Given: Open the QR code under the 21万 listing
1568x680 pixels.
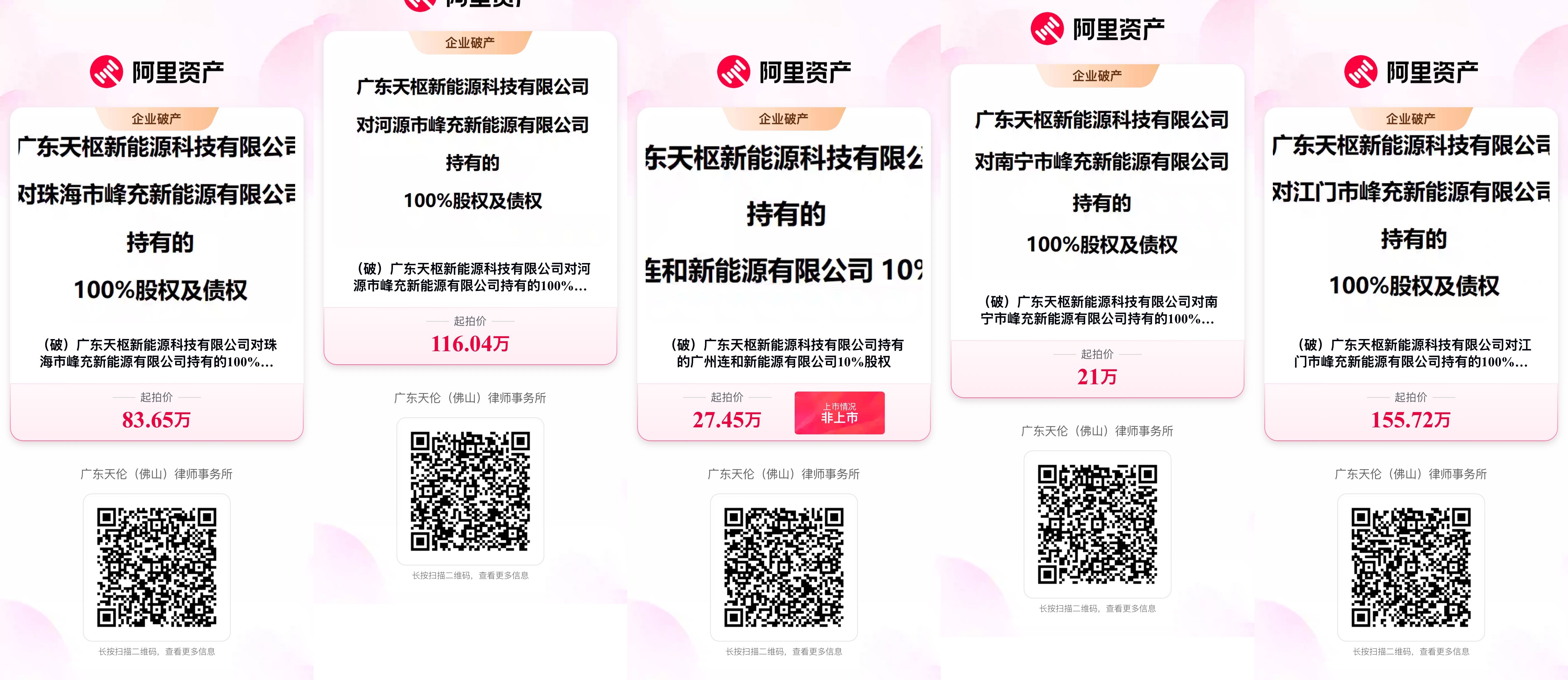Looking at the screenshot, I should (x=1097, y=524).
